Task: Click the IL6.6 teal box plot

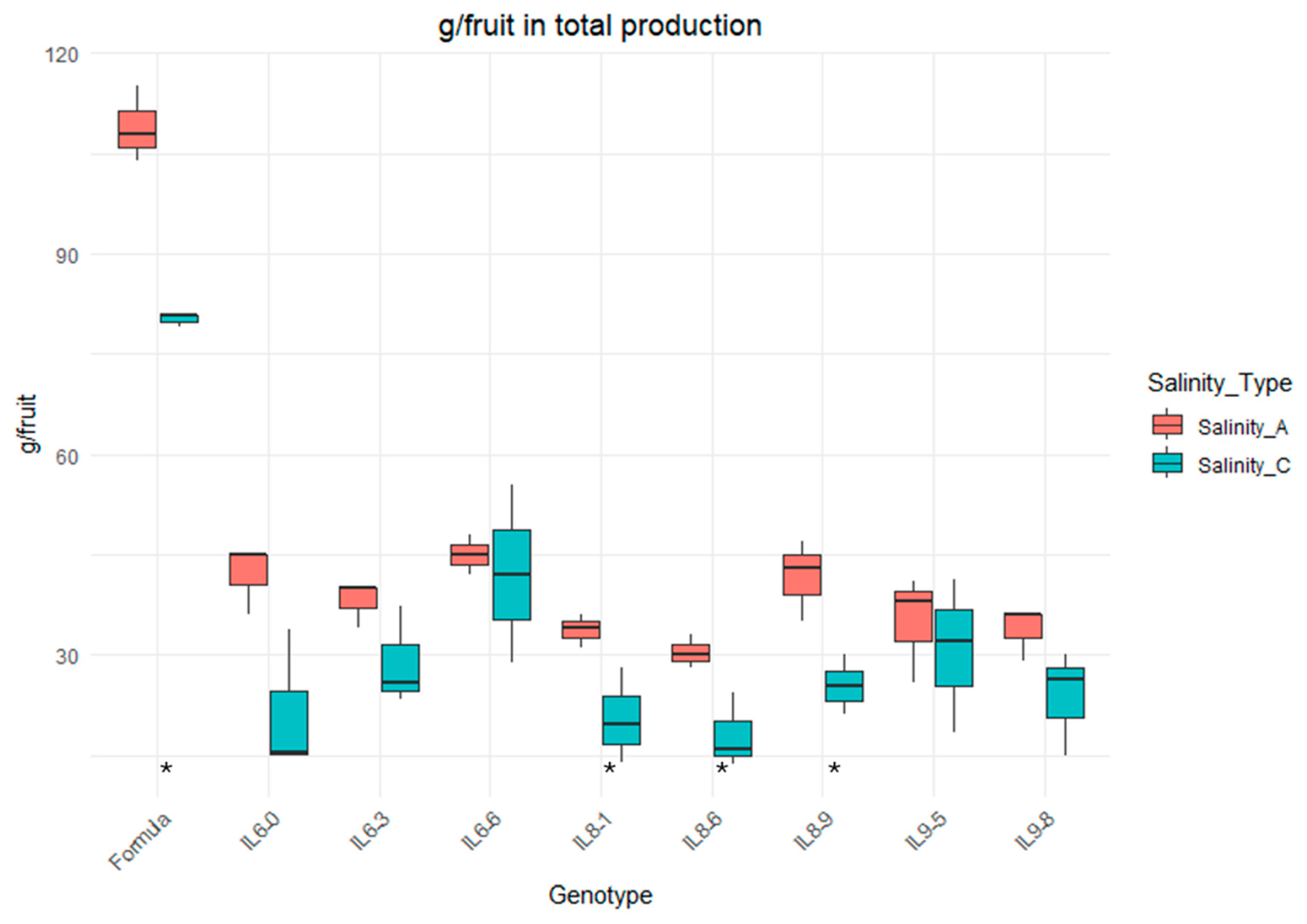Action: [512, 575]
